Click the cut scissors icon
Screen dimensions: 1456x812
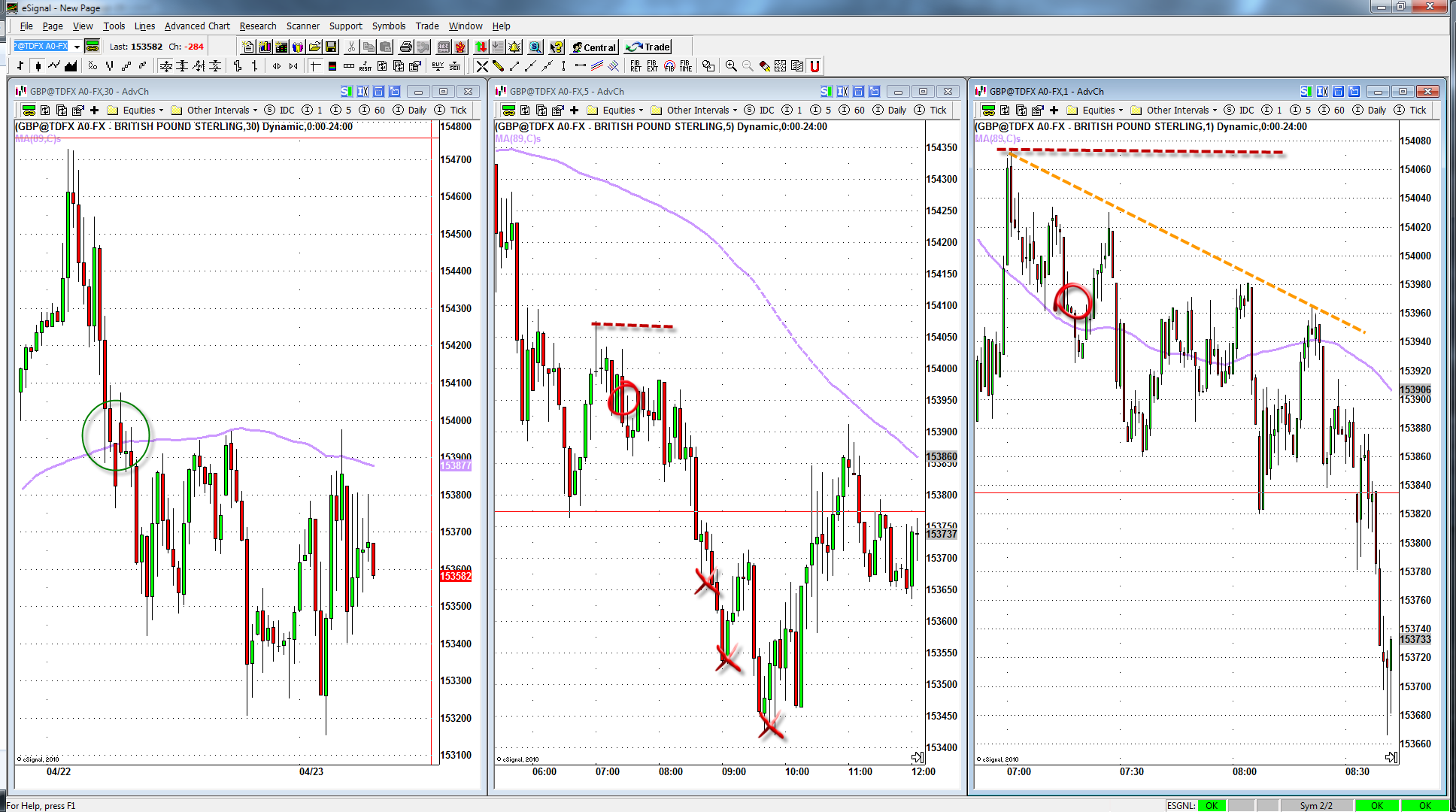pyautogui.click(x=351, y=47)
